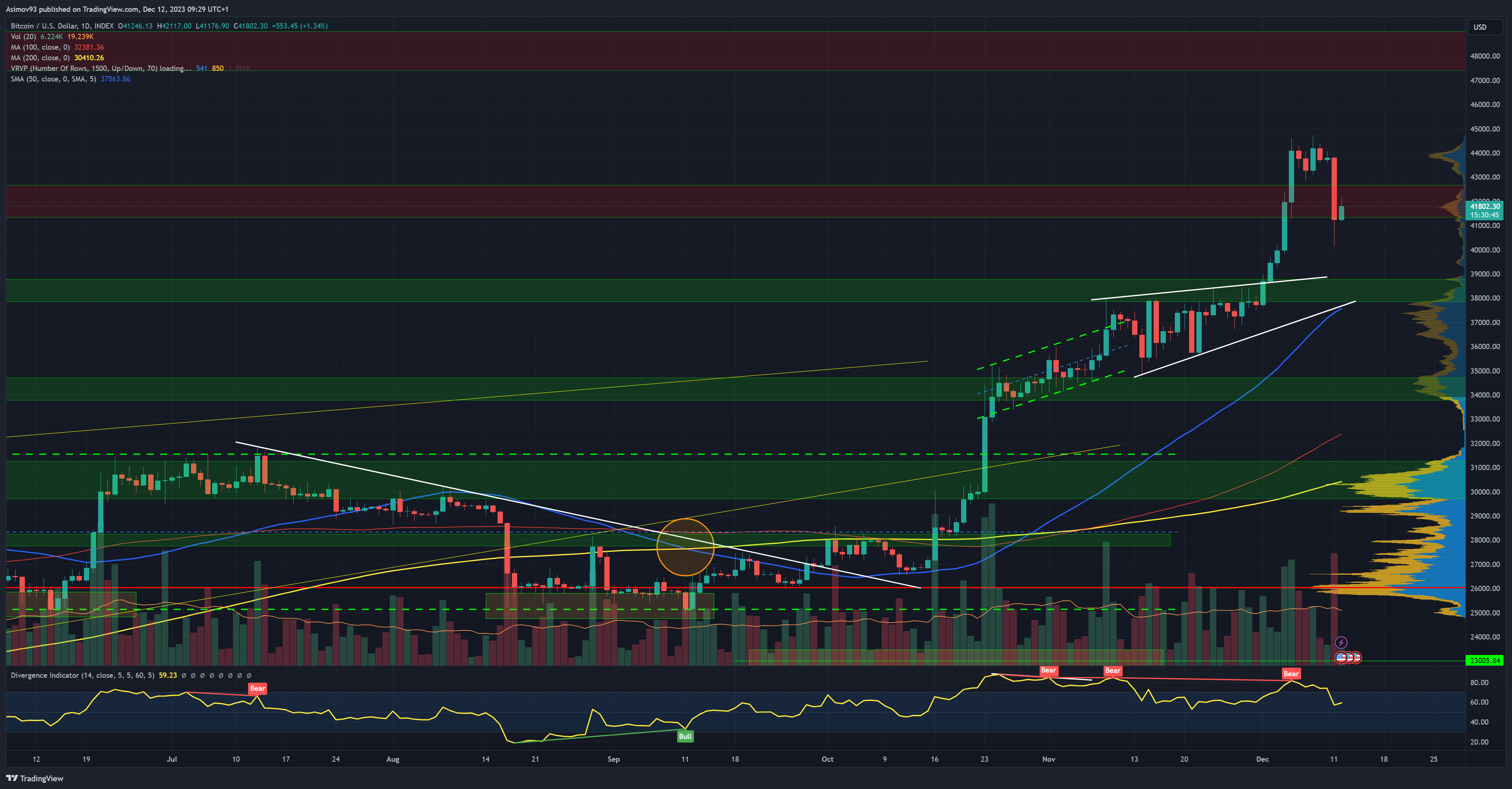Click the open value O41246.13
This screenshot has height=789, width=1512.
point(135,26)
